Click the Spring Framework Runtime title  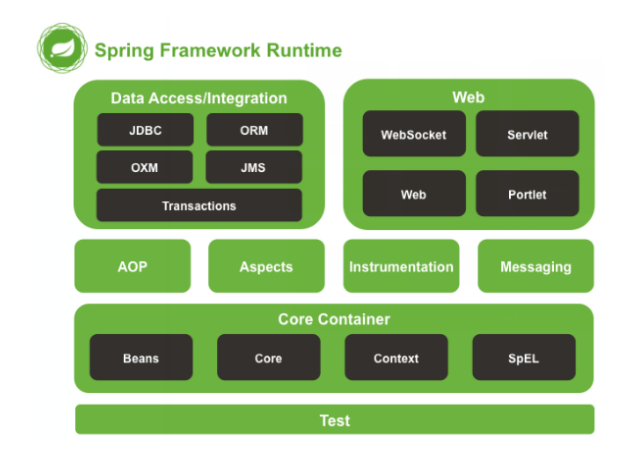click(218, 51)
